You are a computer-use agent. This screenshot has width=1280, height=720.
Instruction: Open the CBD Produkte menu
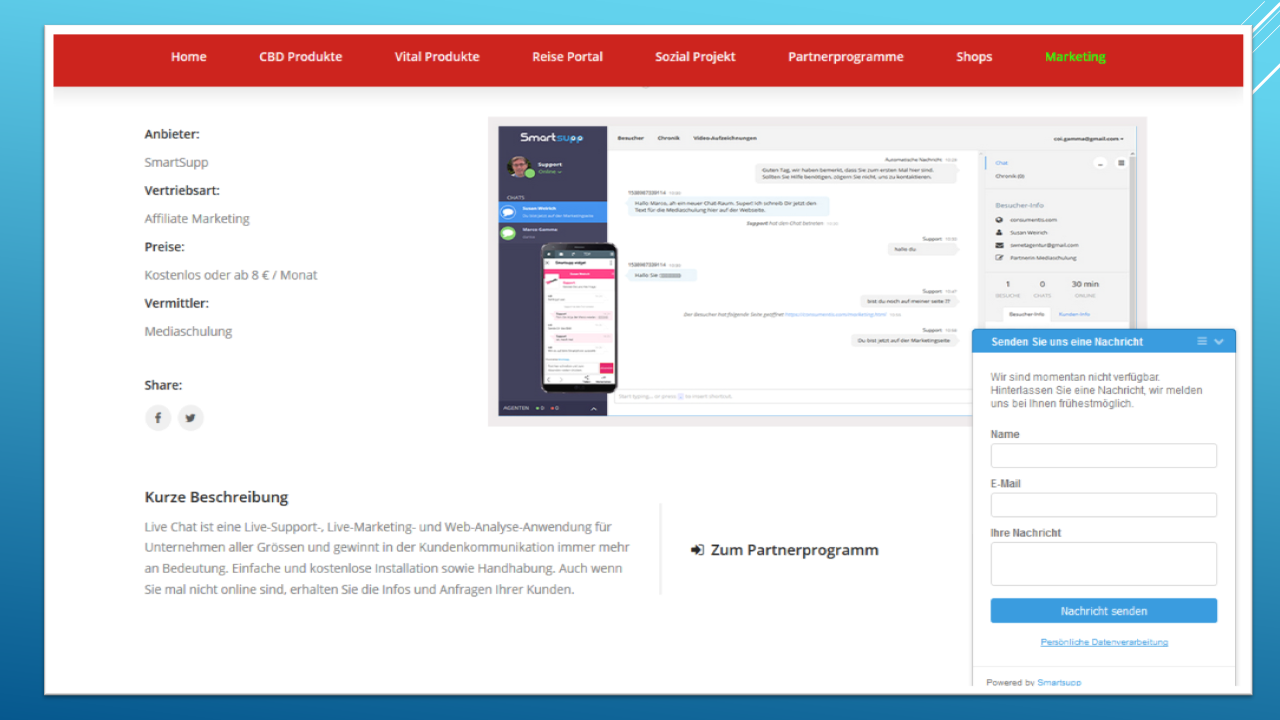pos(300,57)
